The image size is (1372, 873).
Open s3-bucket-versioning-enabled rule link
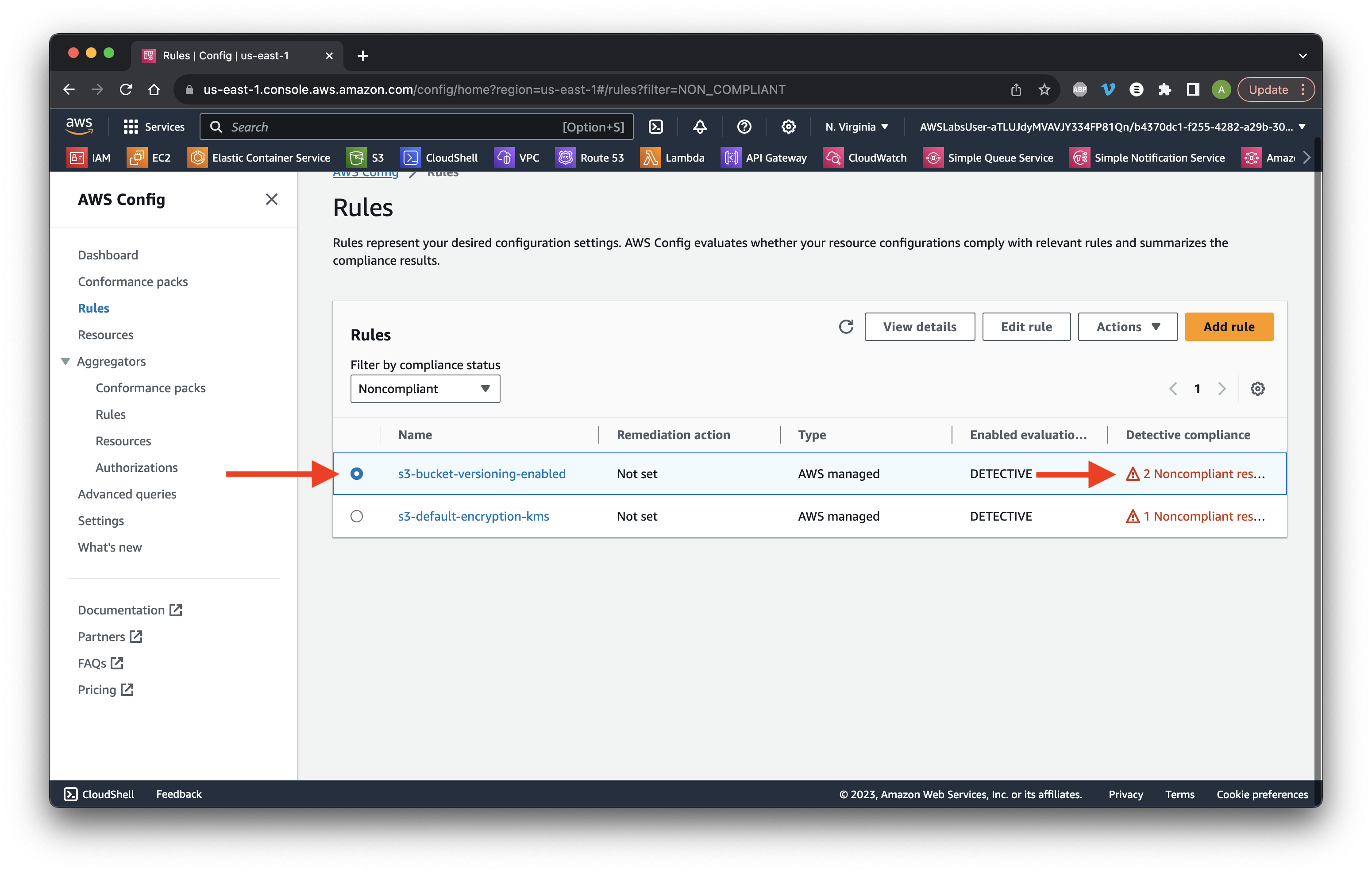pyautogui.click(x=482, y=474)
